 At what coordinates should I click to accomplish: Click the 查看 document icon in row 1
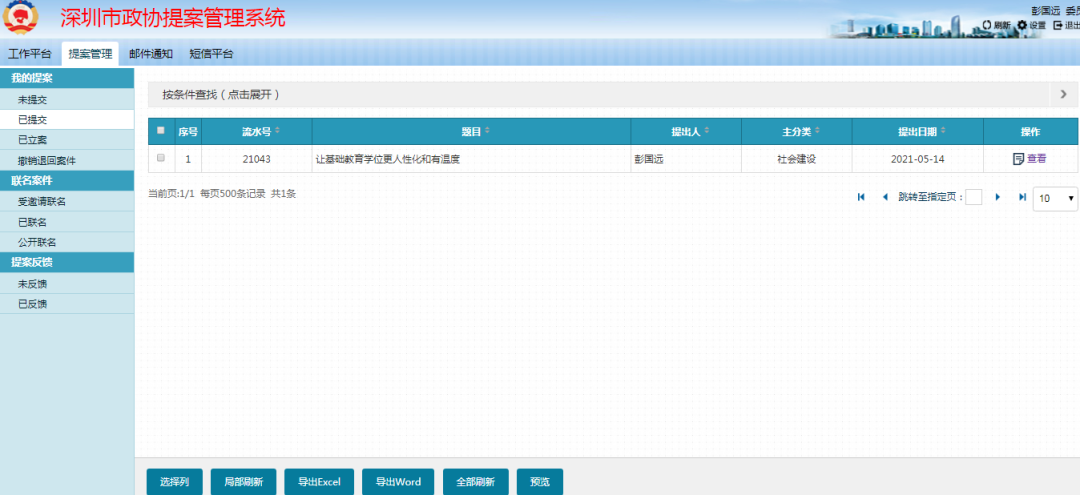(x=1018, y=159)
